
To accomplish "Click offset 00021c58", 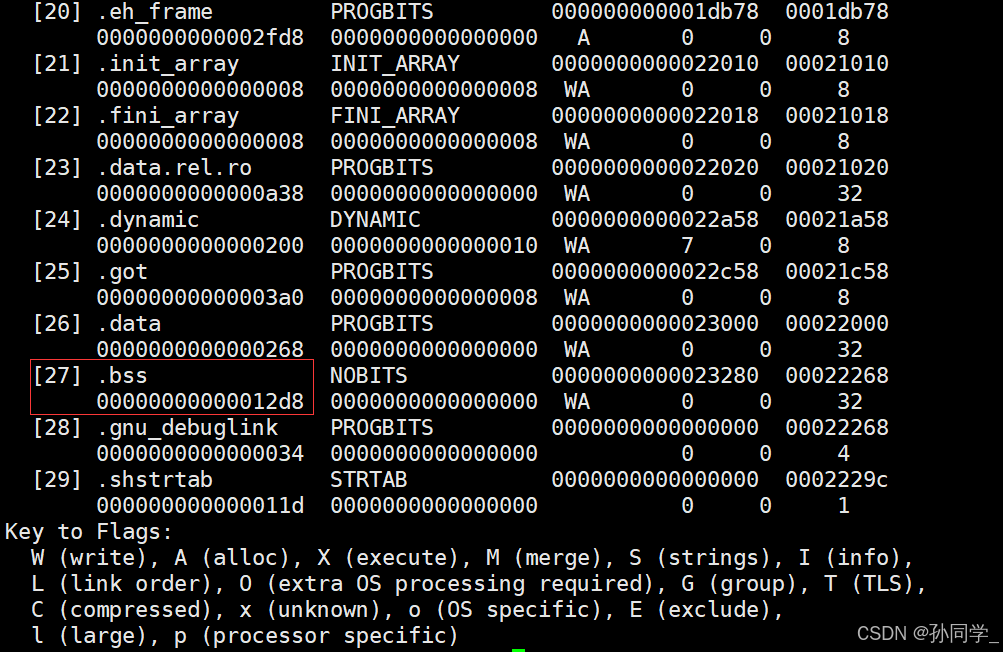I will 837,272.
